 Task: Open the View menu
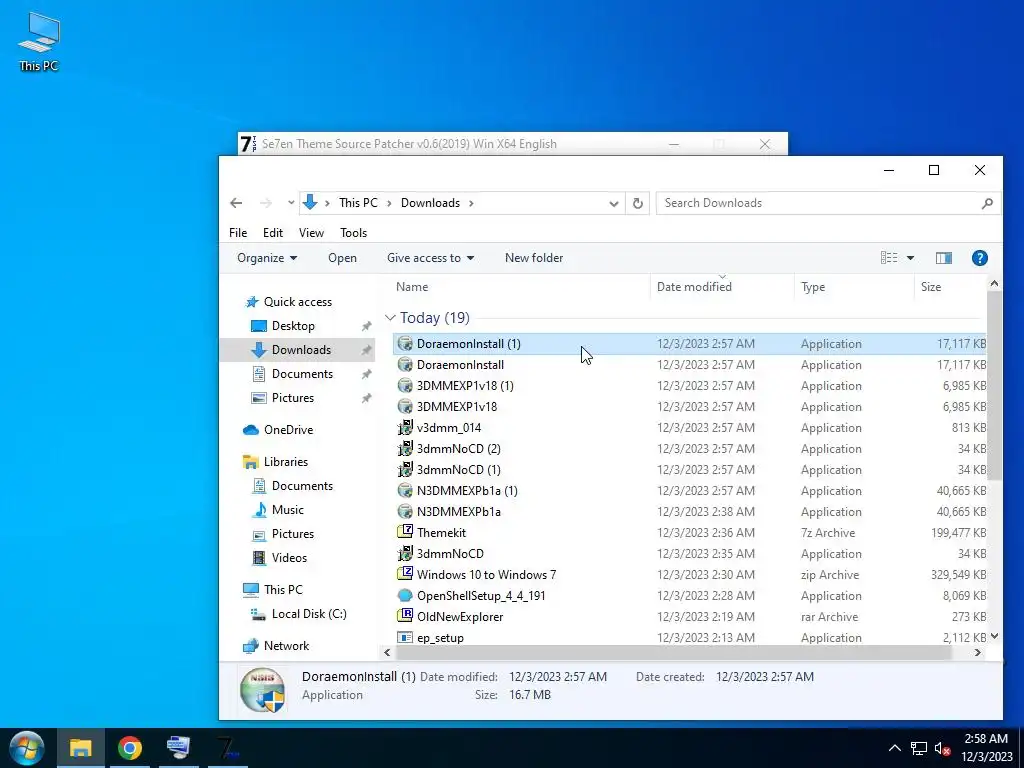(311, 232)
